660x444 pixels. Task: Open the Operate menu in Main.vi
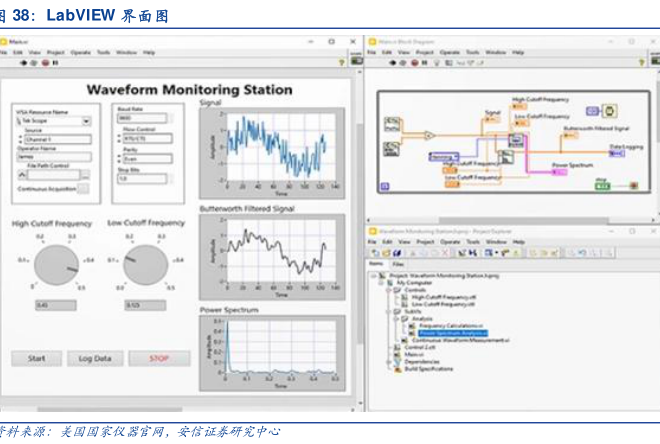pyautogui.click(x=80, y=52)
